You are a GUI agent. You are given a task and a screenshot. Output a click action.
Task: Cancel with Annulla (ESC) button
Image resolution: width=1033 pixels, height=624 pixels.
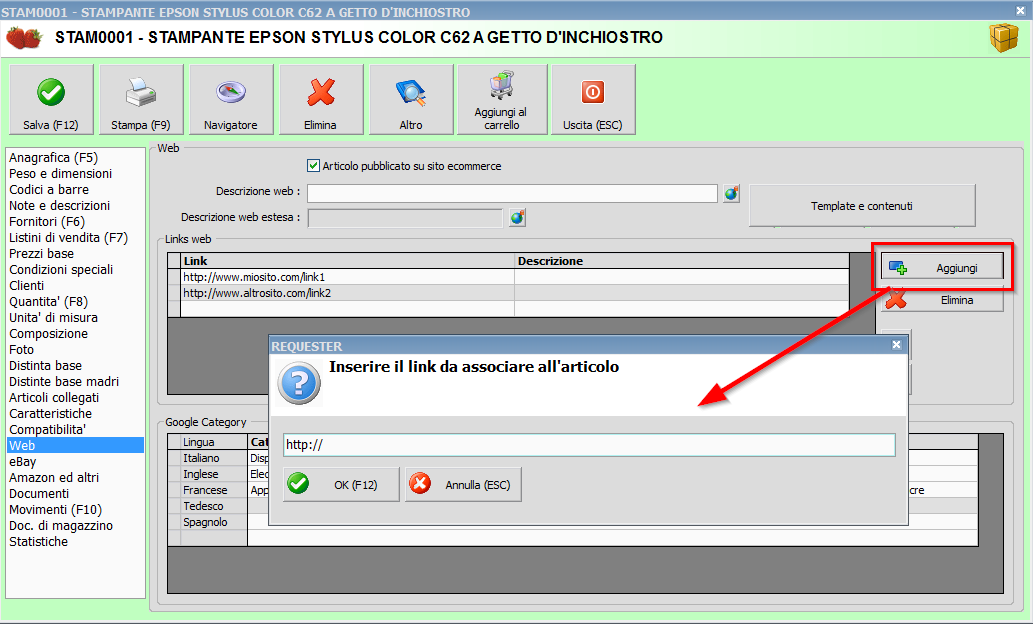463,485
